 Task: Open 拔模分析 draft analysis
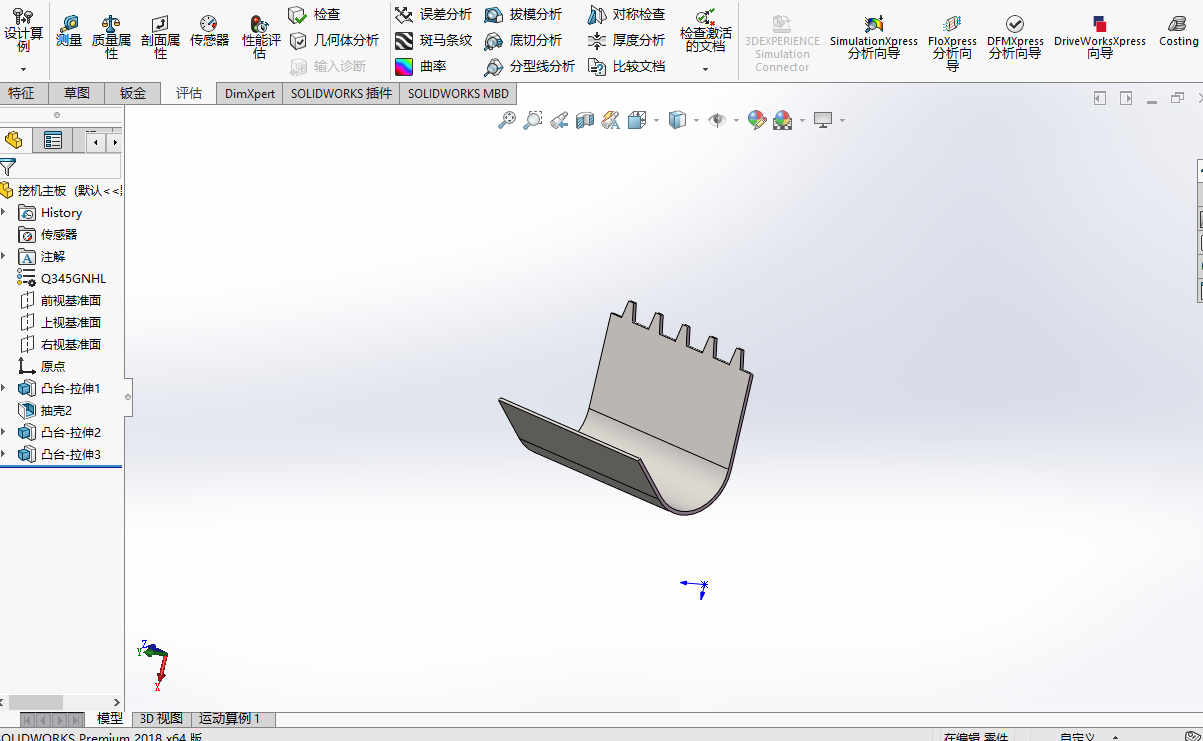coord(523,15)
